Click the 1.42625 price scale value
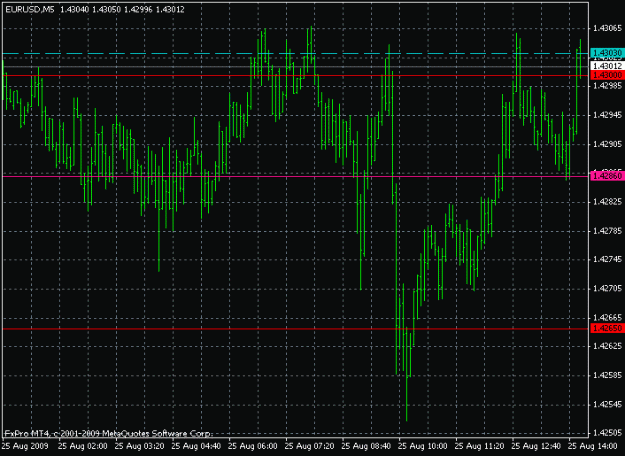 [x=607, y=346]
